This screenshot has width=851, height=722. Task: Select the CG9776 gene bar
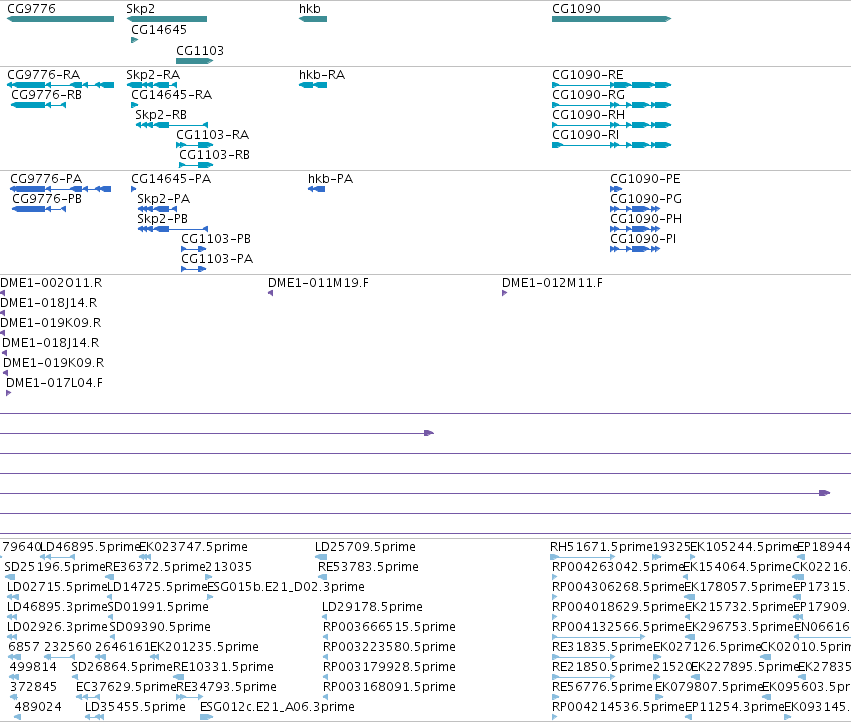60,19
